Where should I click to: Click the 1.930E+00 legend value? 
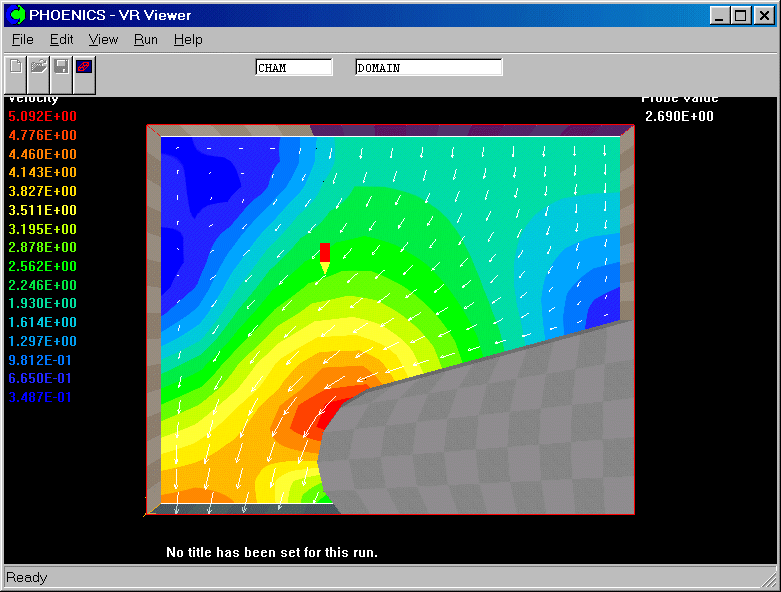pyautogui.click(x=42, y=304)
